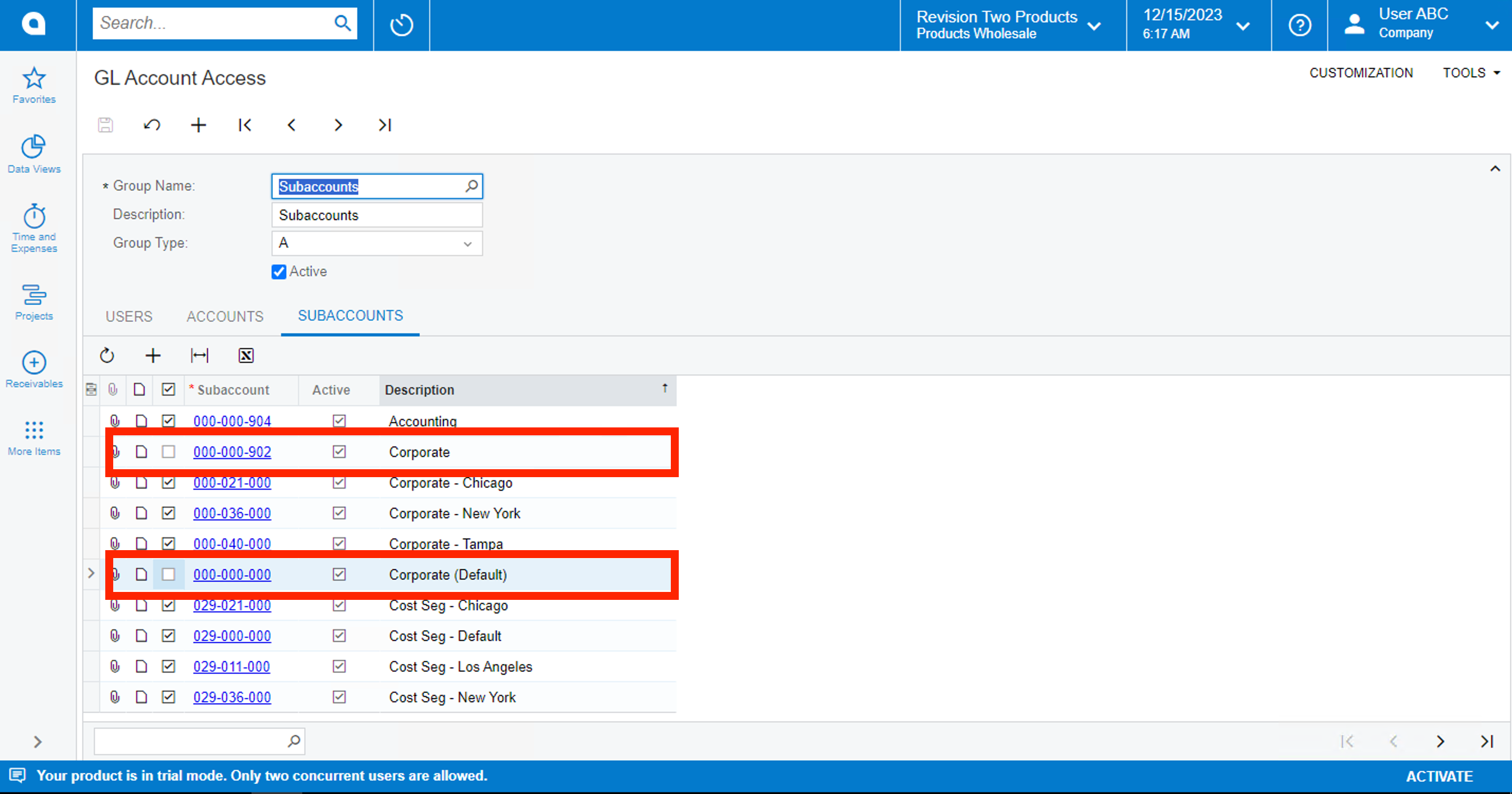
Task: Open the Favorites star in sidebar
Action: tap(34, 86)
